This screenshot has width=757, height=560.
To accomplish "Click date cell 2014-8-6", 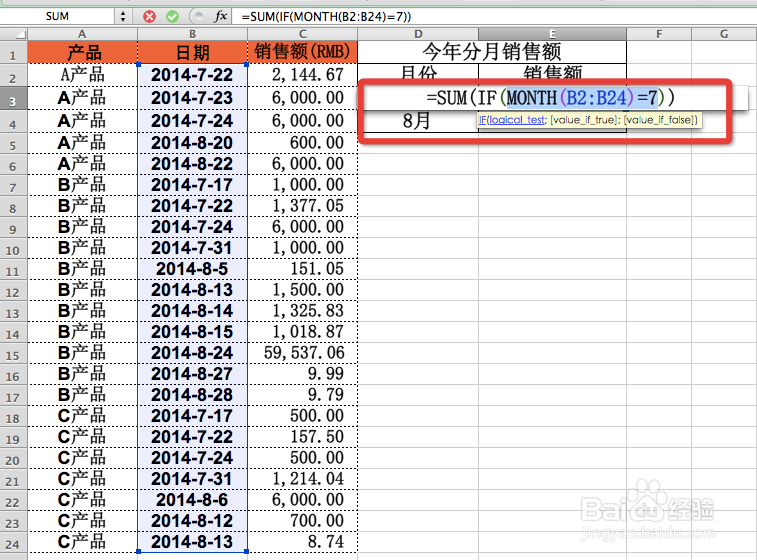I will (x=193, y=500).
